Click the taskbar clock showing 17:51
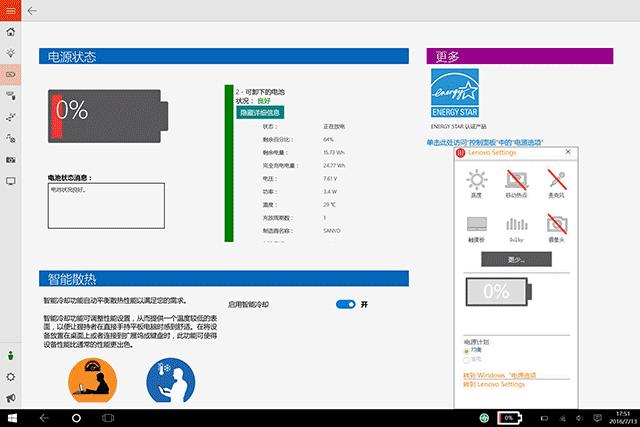Viewport: 640px width, 427px height. (x=622, y=414)
